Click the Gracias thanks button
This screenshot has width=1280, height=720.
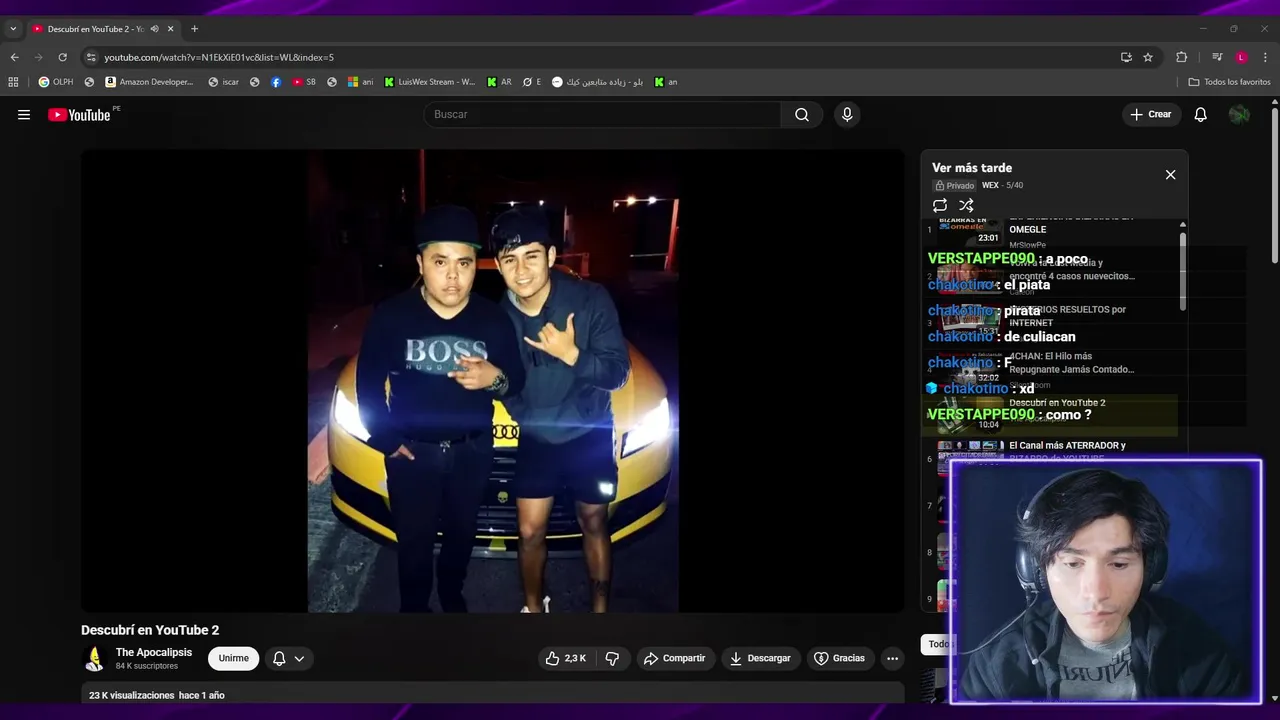840,658
